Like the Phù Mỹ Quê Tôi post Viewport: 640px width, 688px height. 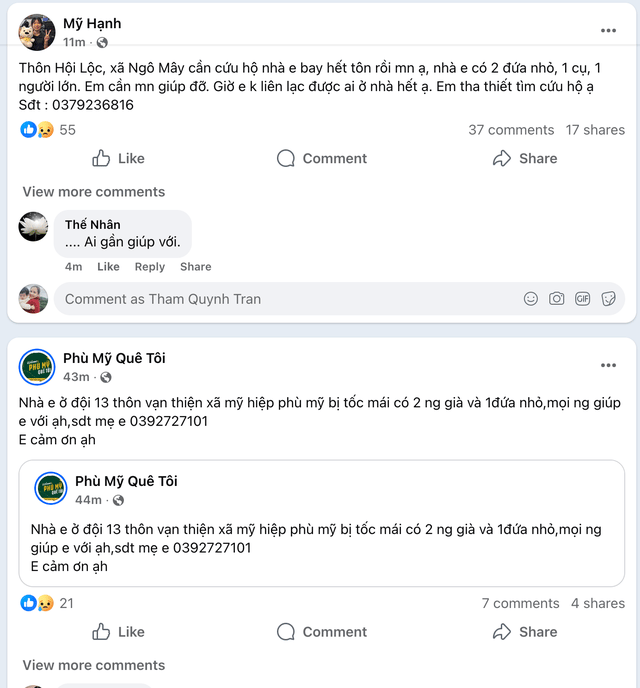[118, 632]
